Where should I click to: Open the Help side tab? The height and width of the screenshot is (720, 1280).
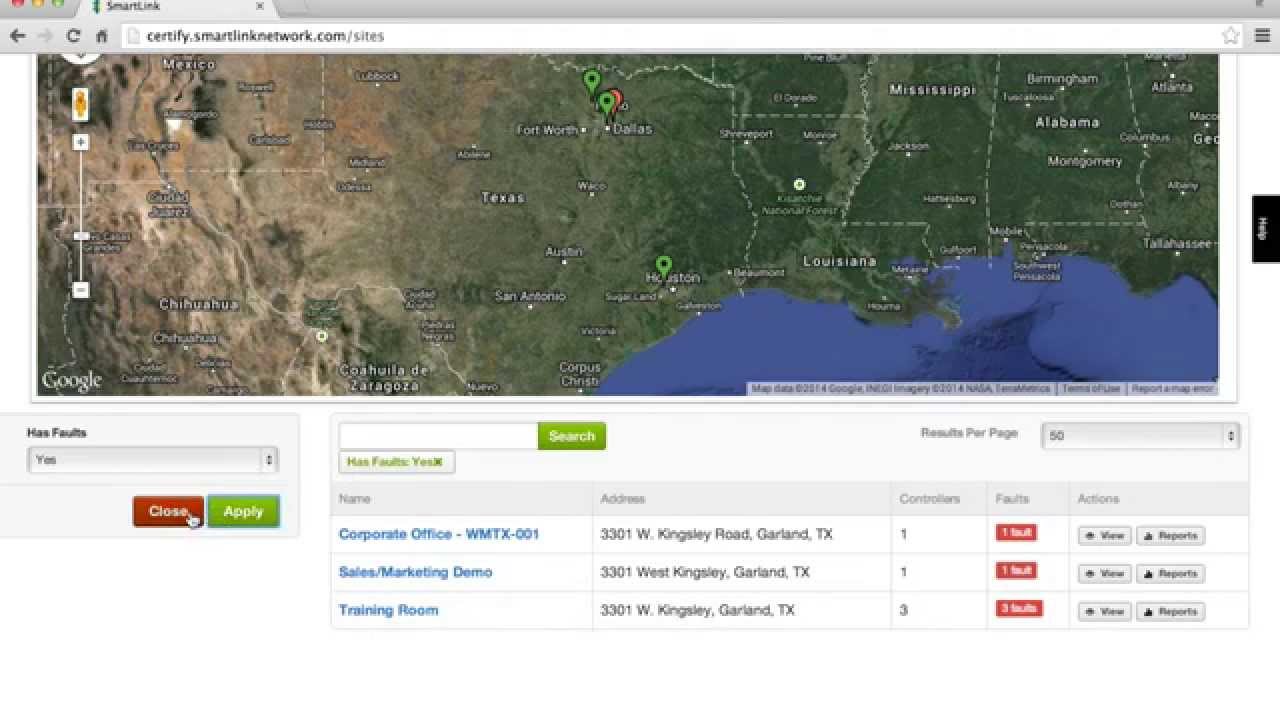pos(1265,229)
